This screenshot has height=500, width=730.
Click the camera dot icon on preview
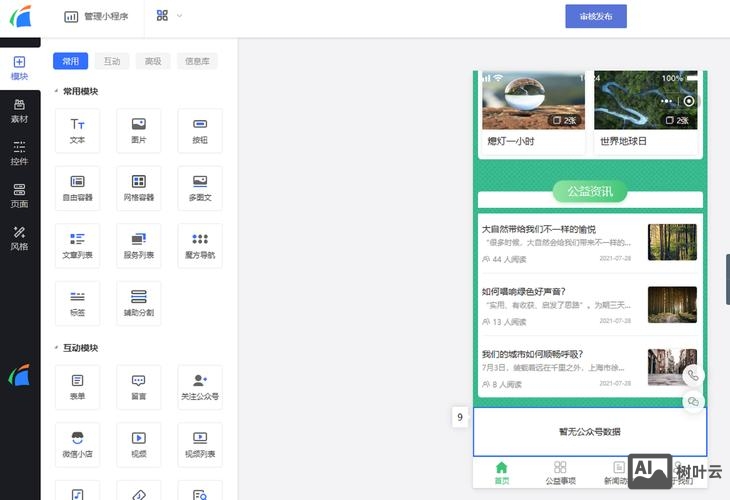pos(689,101)
